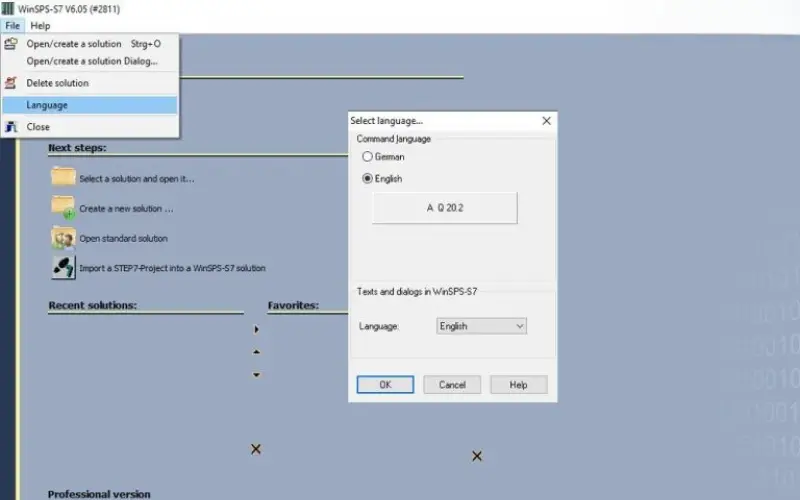Image resolution: width=800 pixels, height=500 pixels.
Task: Click the Open standard solution icon
Action: pyautogui.click(x=63, y=238)
